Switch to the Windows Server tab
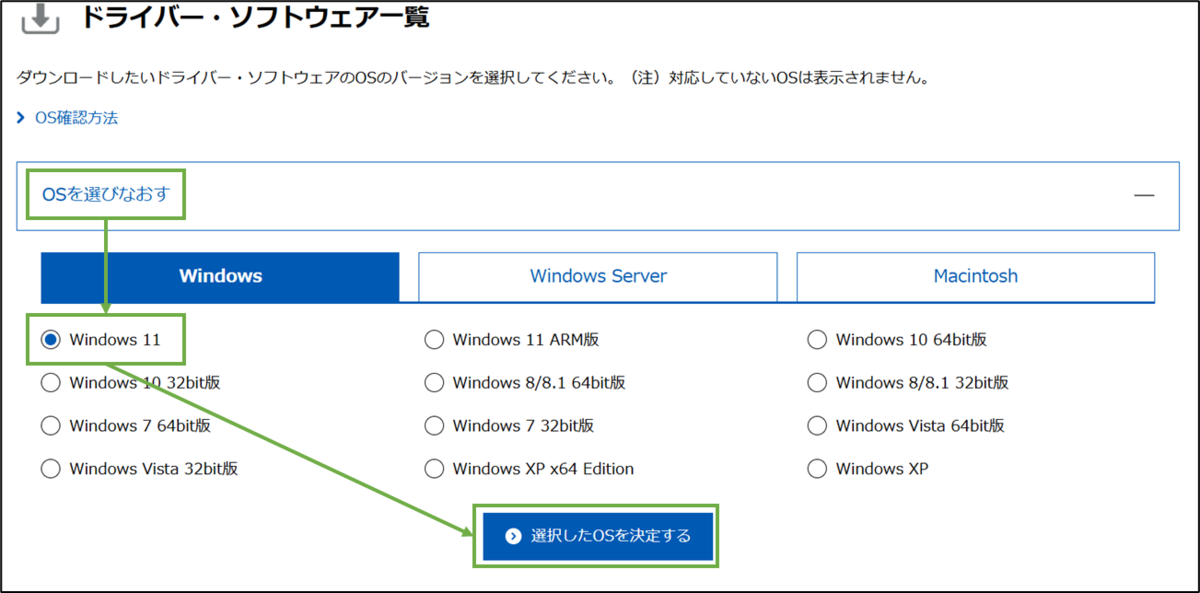This screenshot has width=1200, height=593. click(x=598, y=277)
